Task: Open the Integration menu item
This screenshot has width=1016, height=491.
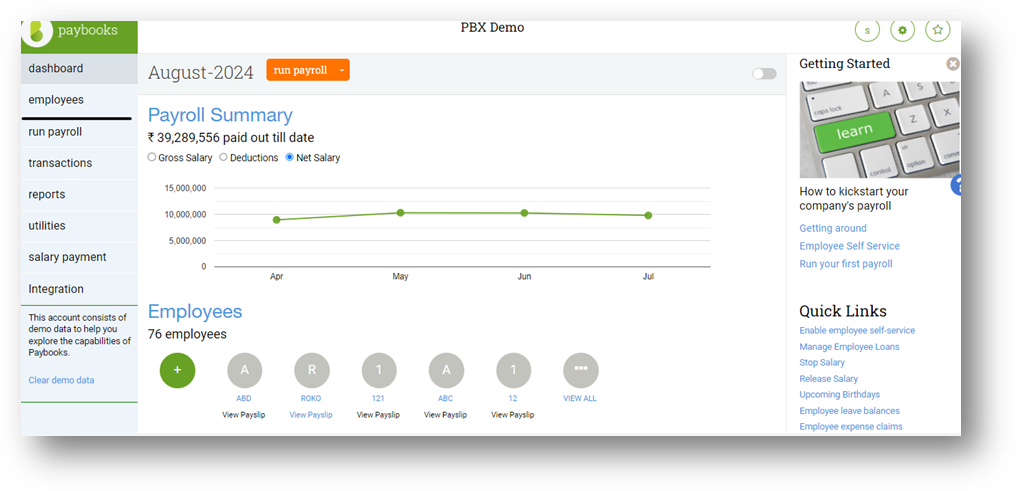Action: coord(79,289)
